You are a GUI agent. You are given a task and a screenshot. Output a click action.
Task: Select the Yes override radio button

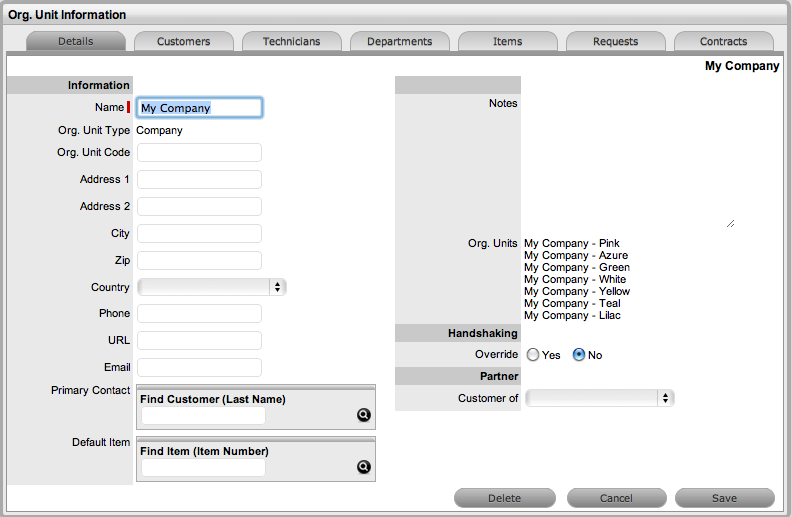533,355
